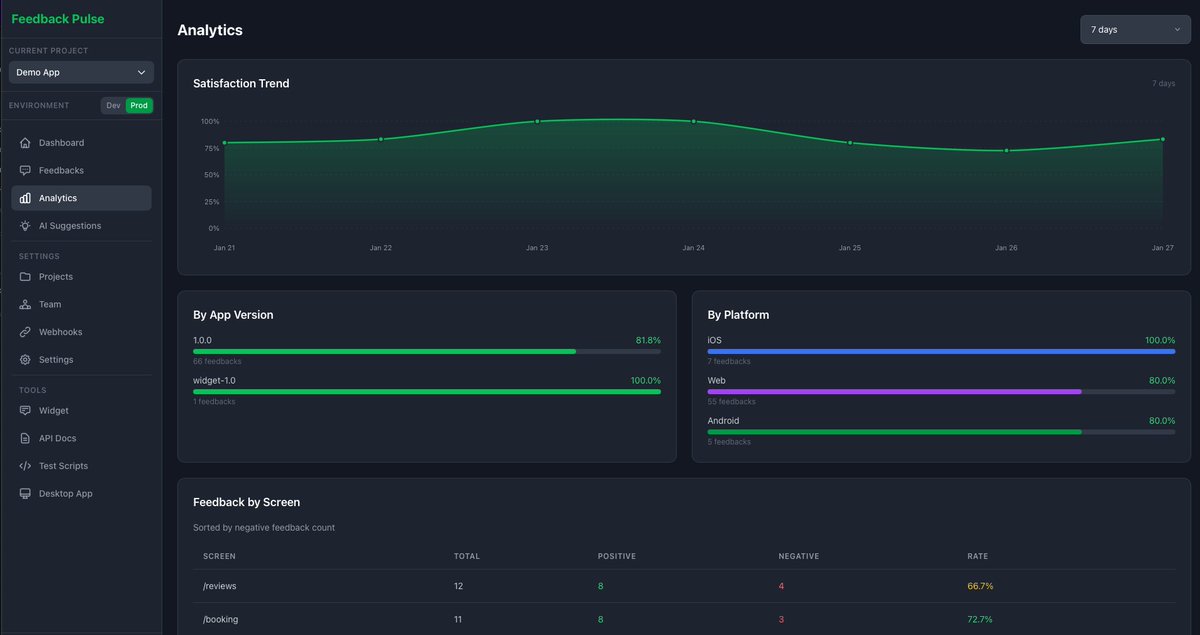Image resolution: width=1200 pixels, height=635 pixels.
Task: Open the Settings page link
Action: [81, 360]
